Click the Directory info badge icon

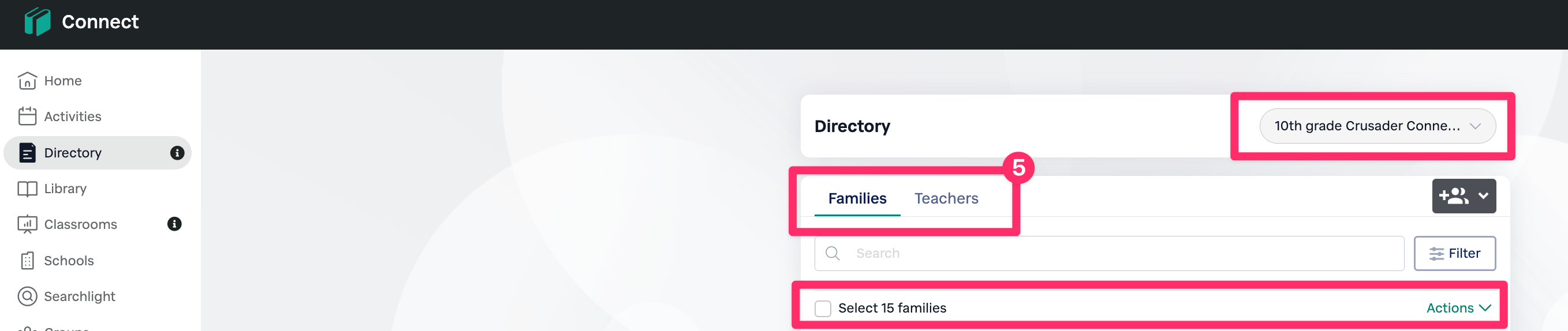177,153
